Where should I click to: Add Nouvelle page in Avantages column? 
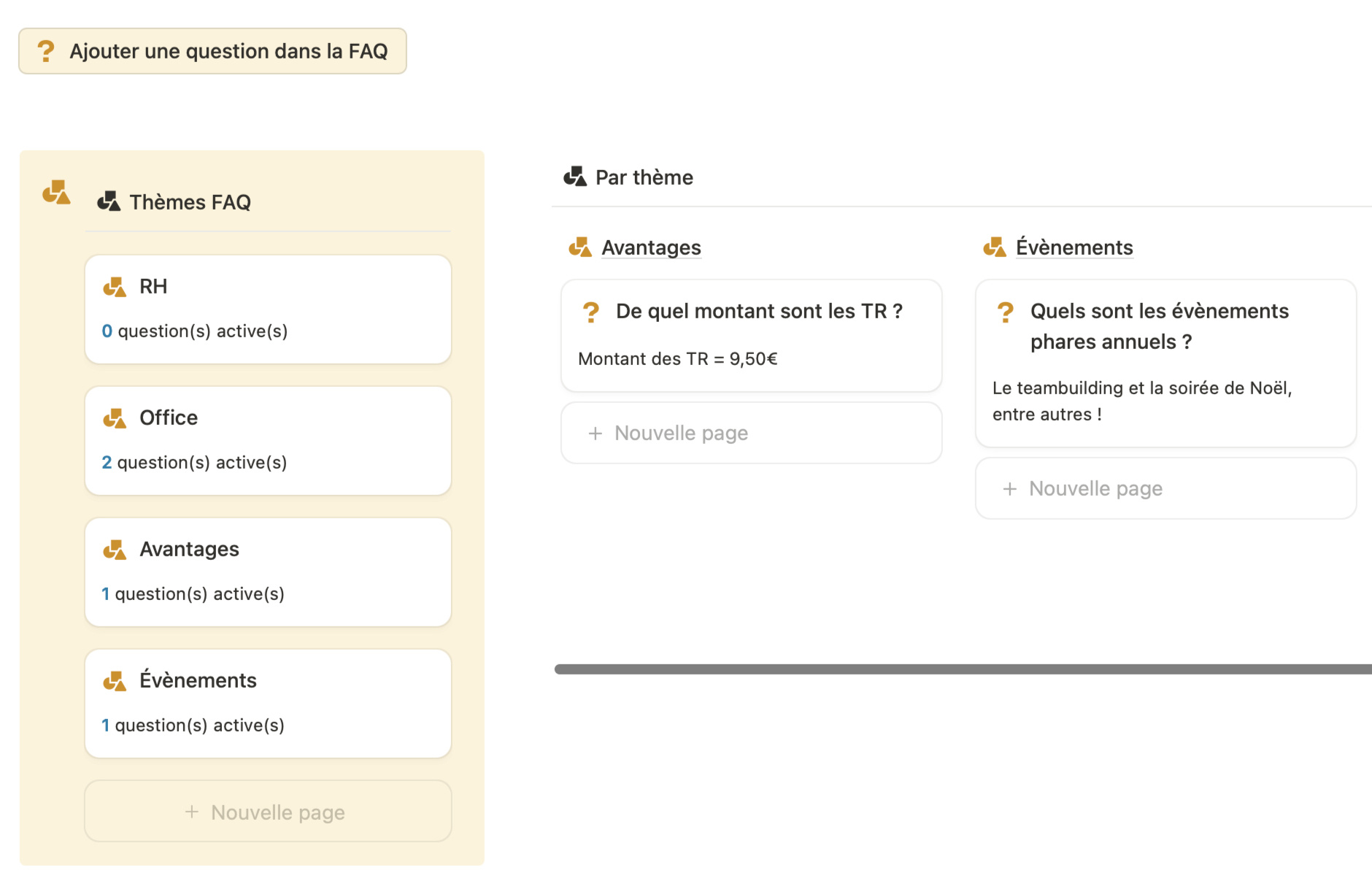(x=751, y=433)
